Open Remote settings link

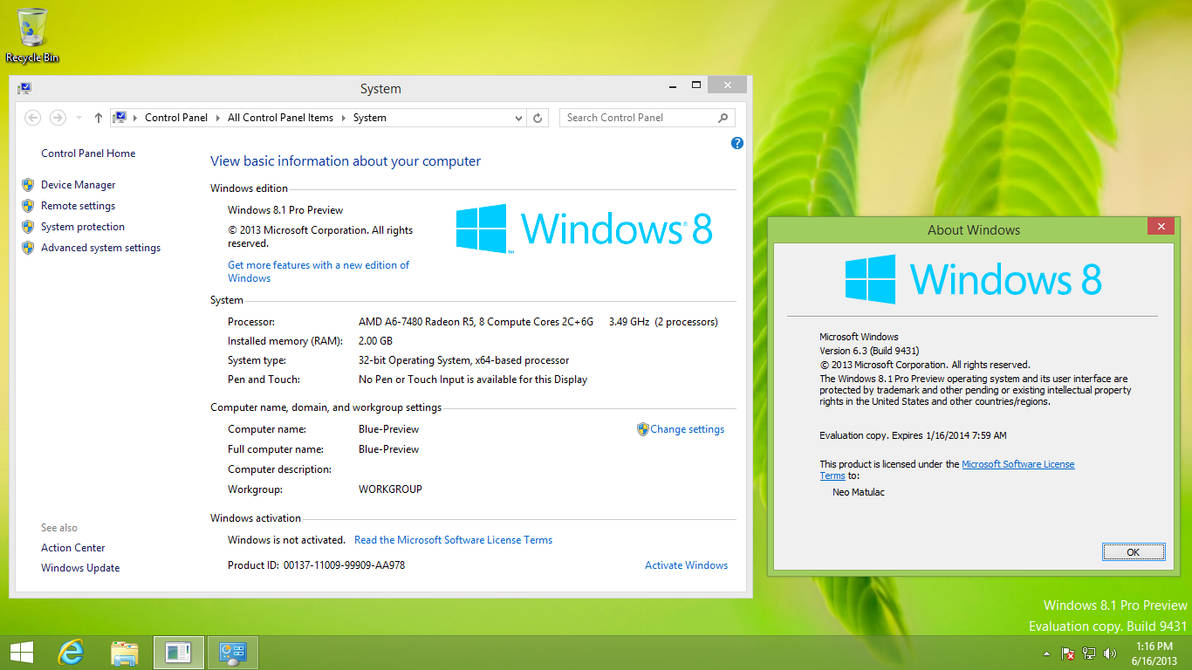78,205
